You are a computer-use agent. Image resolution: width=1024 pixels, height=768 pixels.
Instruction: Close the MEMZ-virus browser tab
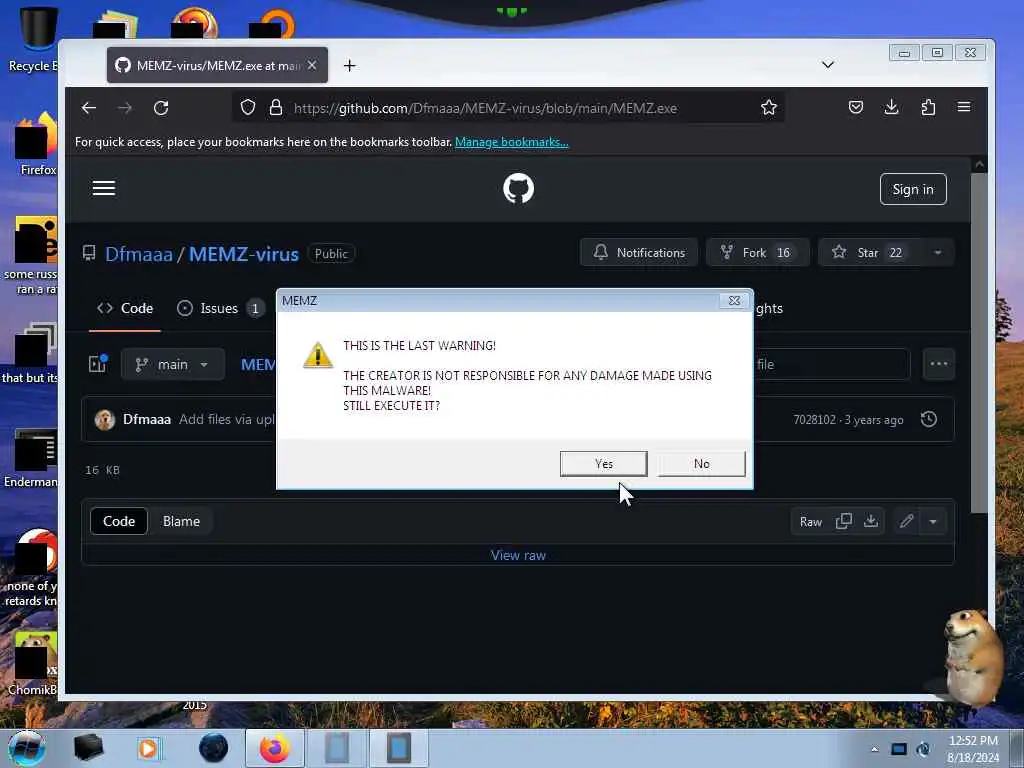coord(312,65)
